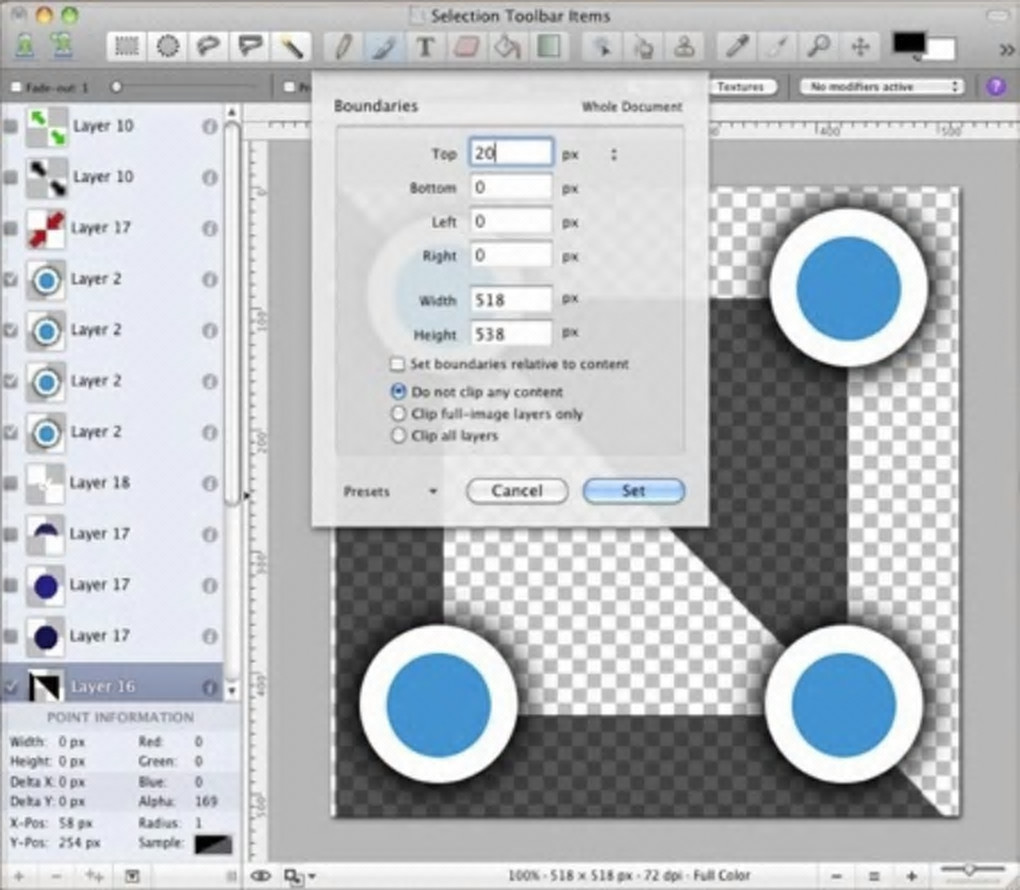
Task: Click the actual size equals icon
Action: 874,876
